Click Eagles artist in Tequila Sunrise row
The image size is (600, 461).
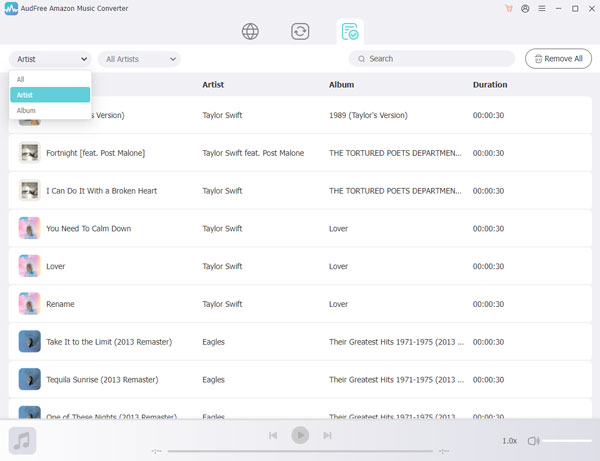pos(213,380)
